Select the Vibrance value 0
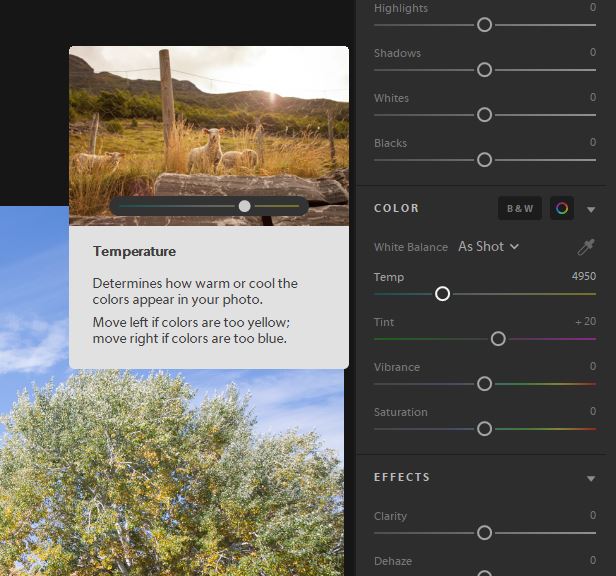 (x=593, y=366)
